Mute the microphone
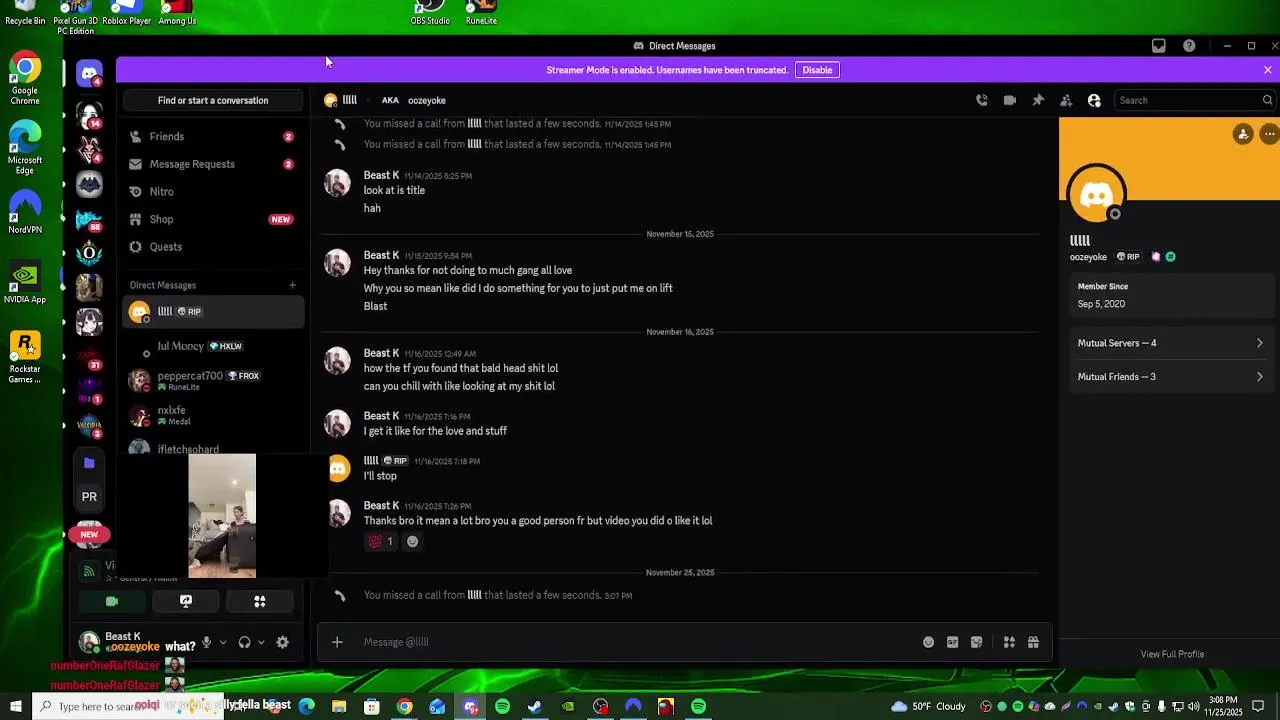The width and height of the screenshot is (1280, 720). [206, 643]
